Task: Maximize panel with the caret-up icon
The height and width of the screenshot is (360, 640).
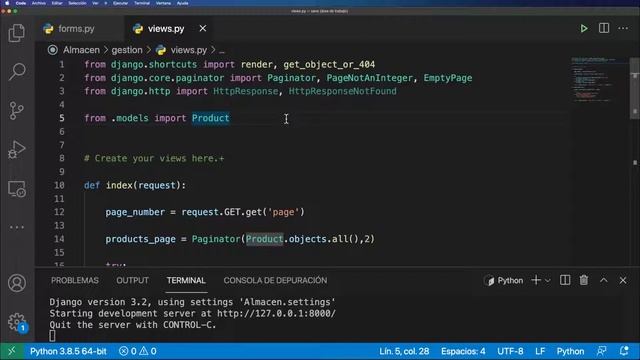Action: pos(604,280)
